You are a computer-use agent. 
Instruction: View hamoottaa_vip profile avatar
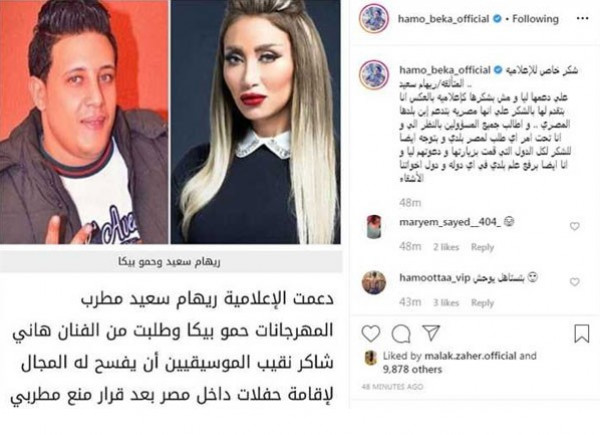pos(374,282)
